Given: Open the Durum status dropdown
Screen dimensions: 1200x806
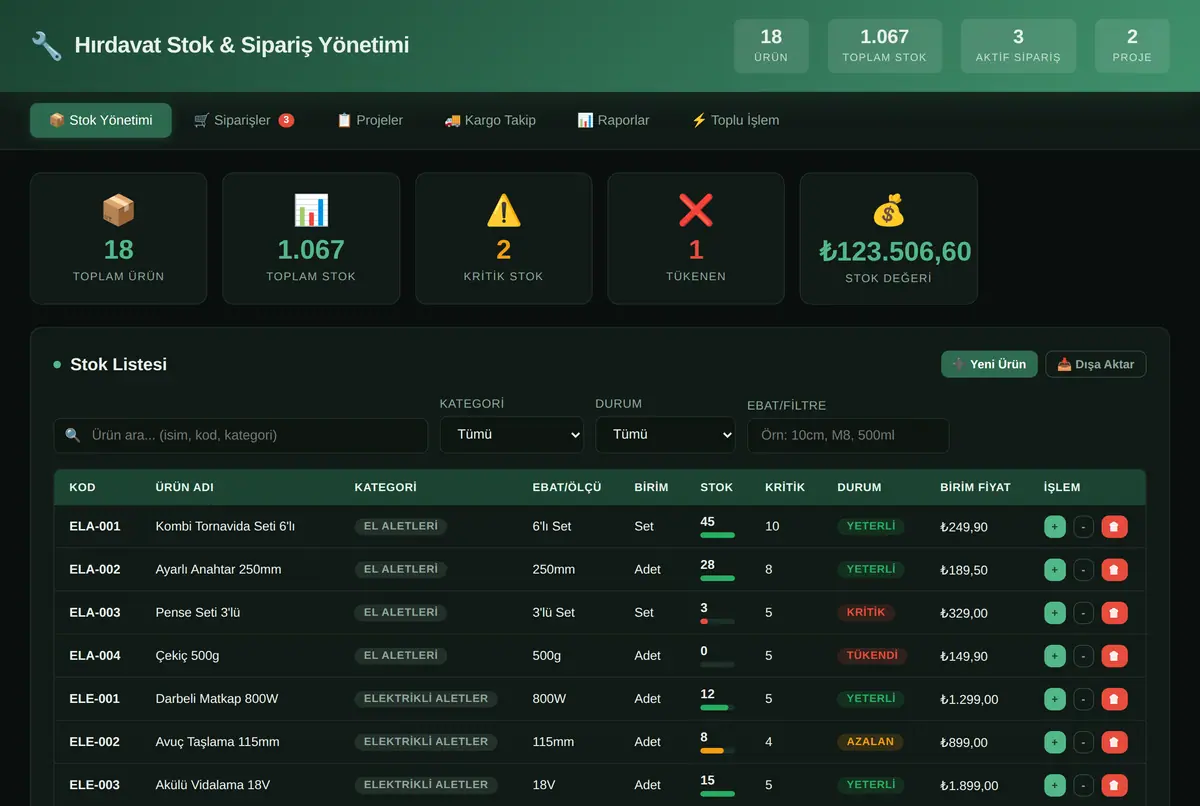Looking at the screenshot, I should (666, 435).
